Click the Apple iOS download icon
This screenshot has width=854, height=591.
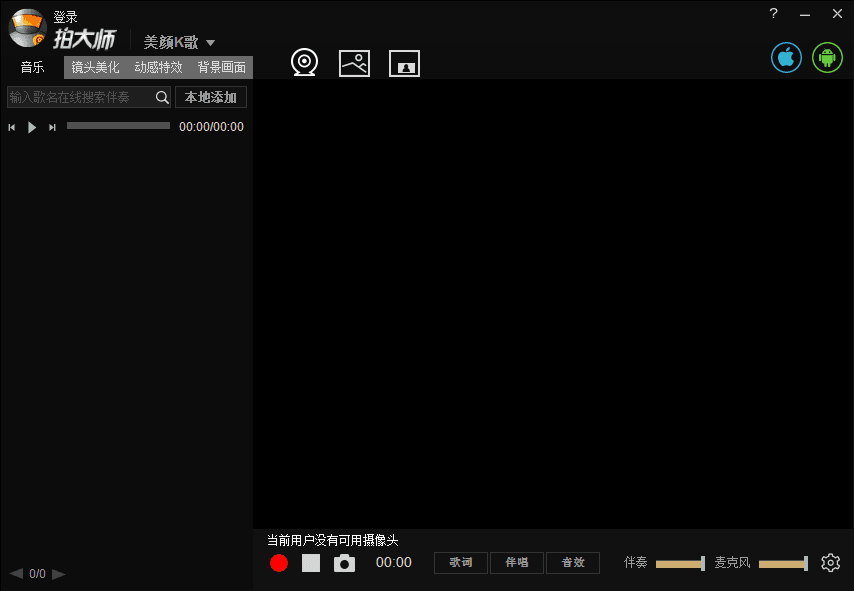coord(786,57)
